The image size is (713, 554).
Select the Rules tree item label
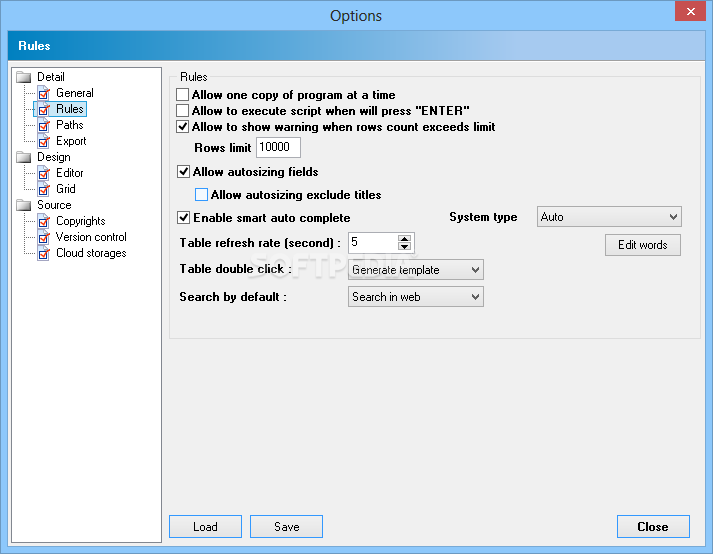pos(70,109)
